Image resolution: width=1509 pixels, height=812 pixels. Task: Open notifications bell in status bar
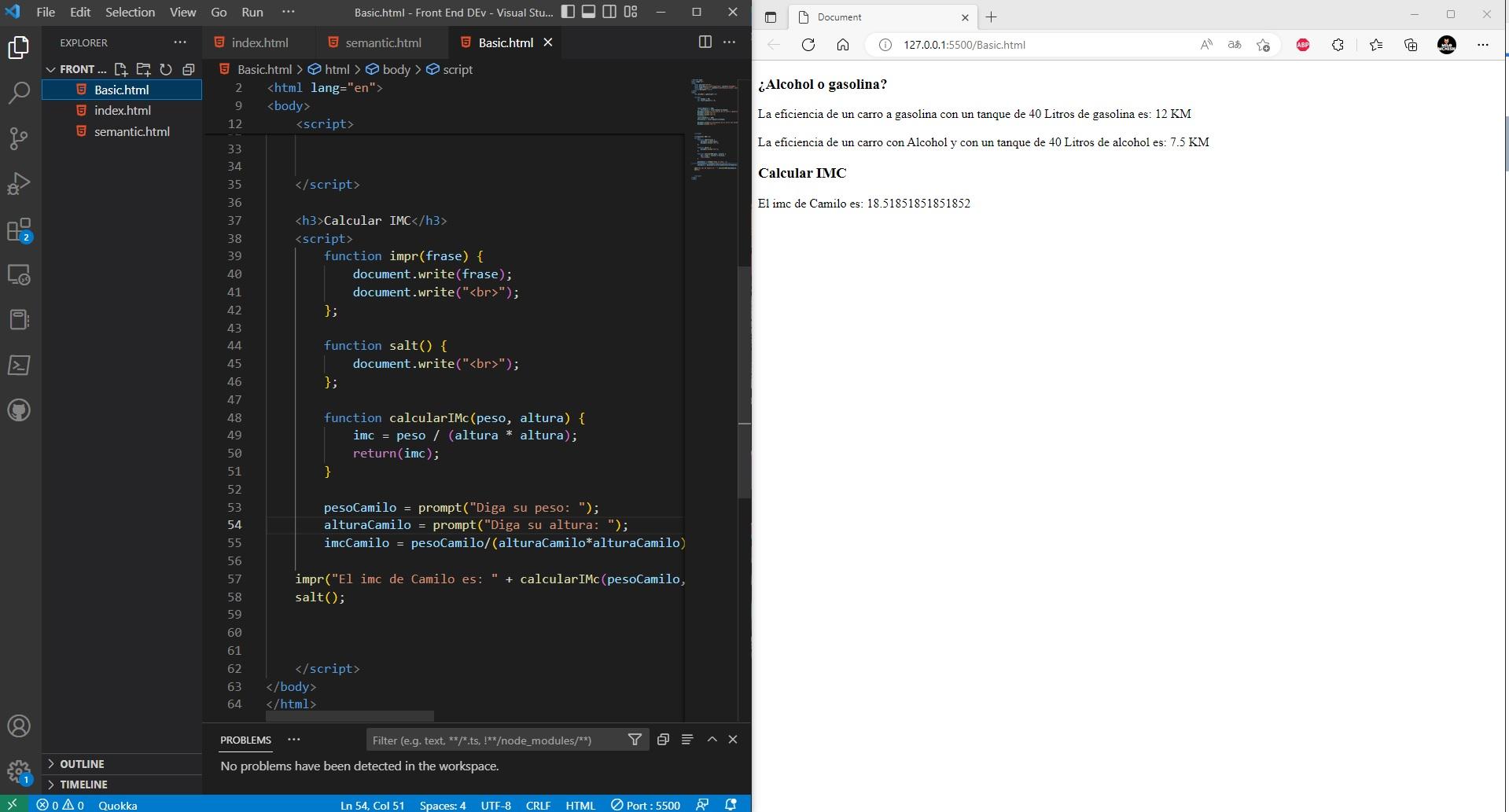click(731, 805)
